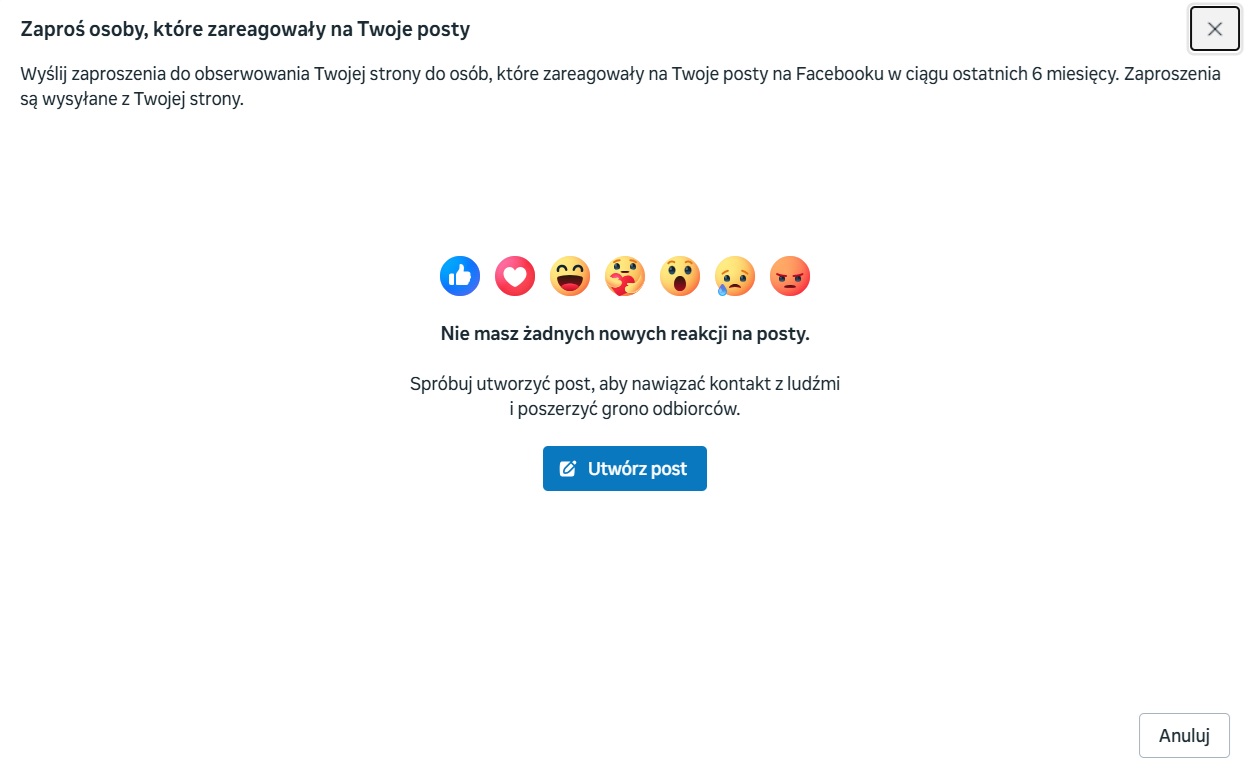Select the red heart Love reaction icon
Screen dimensions: 1247x765
pos(515,276)
